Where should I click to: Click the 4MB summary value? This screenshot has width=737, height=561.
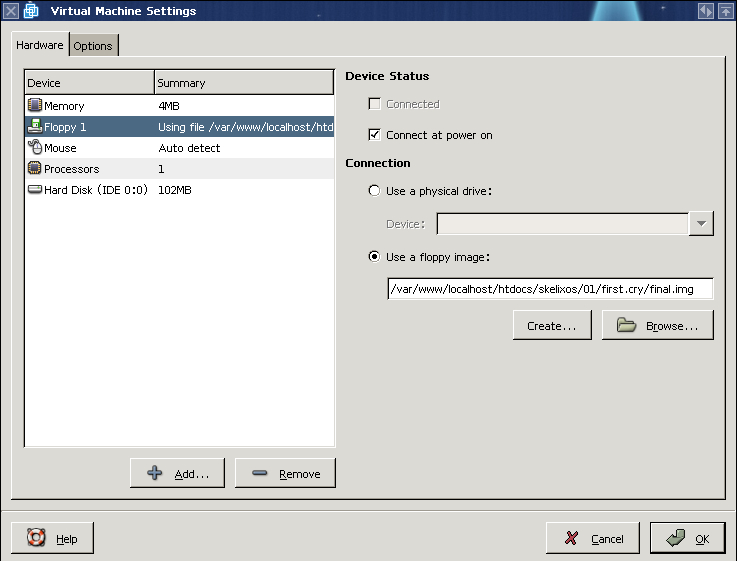click(169, 106)
